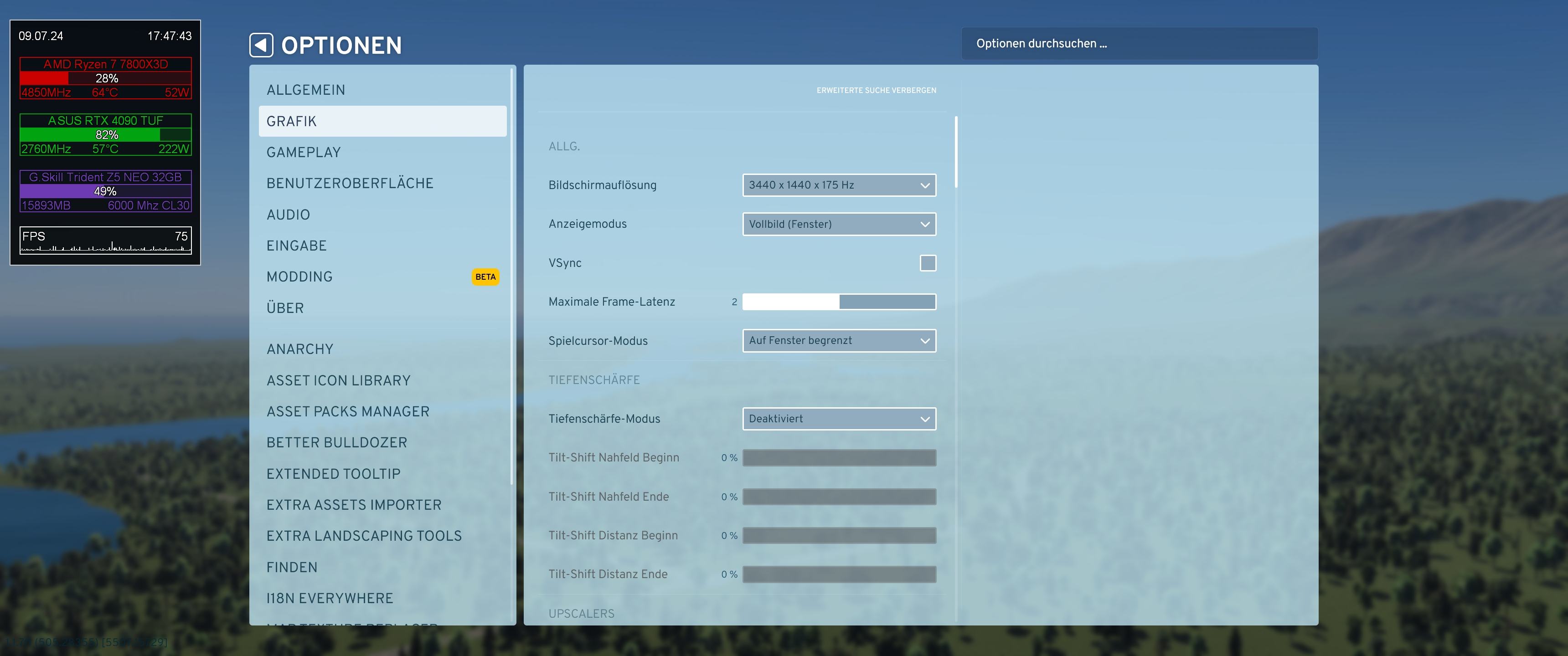This screenshot has height=656, width=1568.
Task: Open the MODDING section
Action: coord(299,277)
